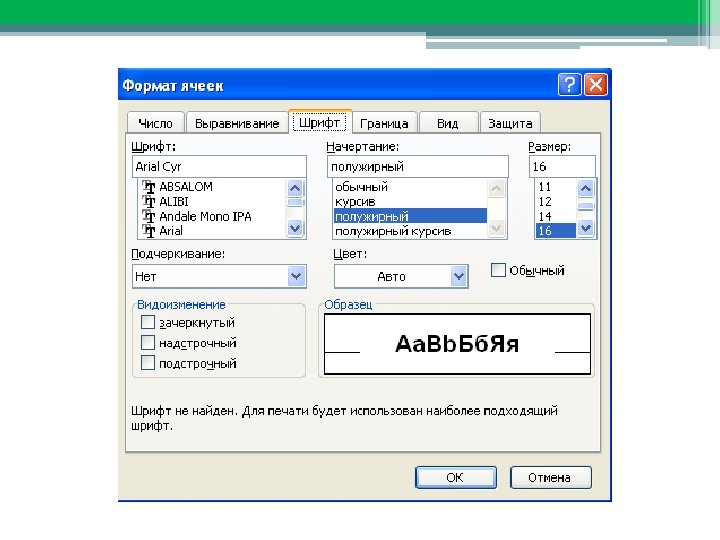Screen dimensions: 720x540
Task: Choose полужирный курсив font style
Action: (x=410, y=231)
